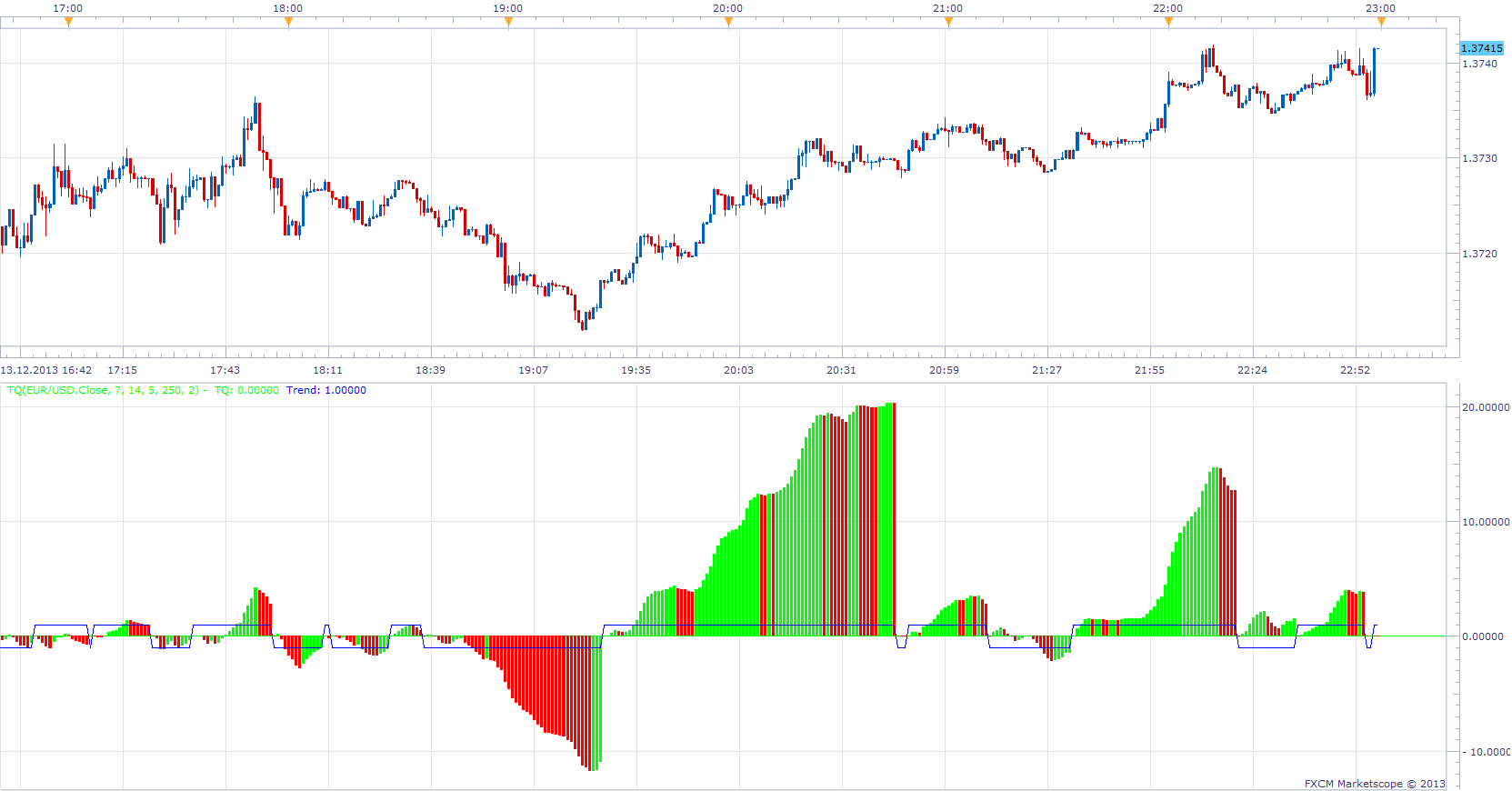This screenshot has width=1512, height=791.
Task: Click the 19:07 time axis label
Action: click(534, 370)
